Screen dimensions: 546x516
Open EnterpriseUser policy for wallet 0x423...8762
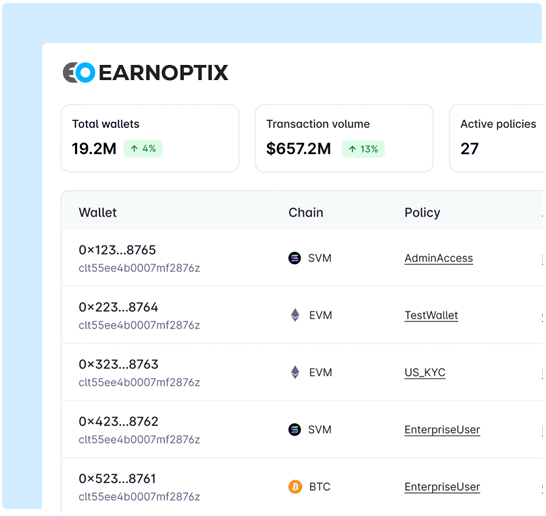click(442, 430)
